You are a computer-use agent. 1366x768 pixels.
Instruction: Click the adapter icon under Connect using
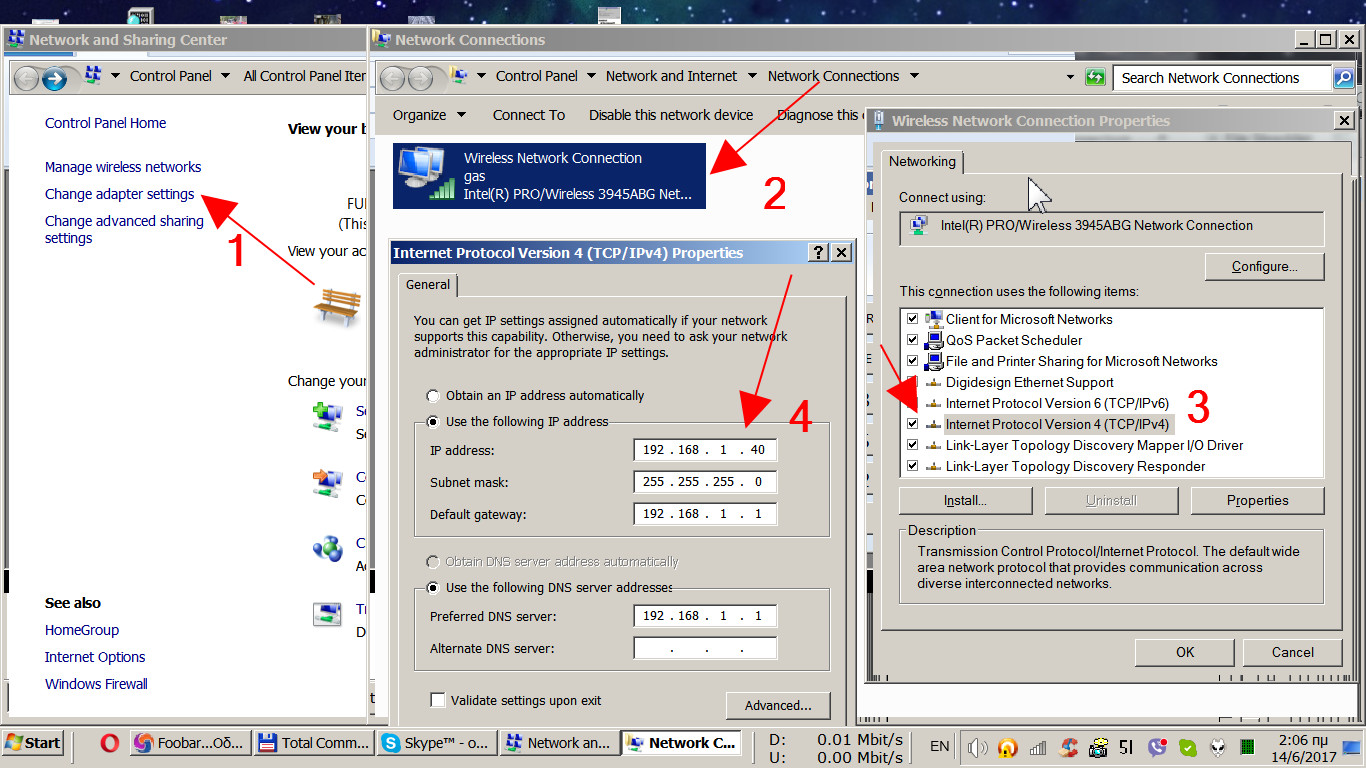(x=918, y=227)
